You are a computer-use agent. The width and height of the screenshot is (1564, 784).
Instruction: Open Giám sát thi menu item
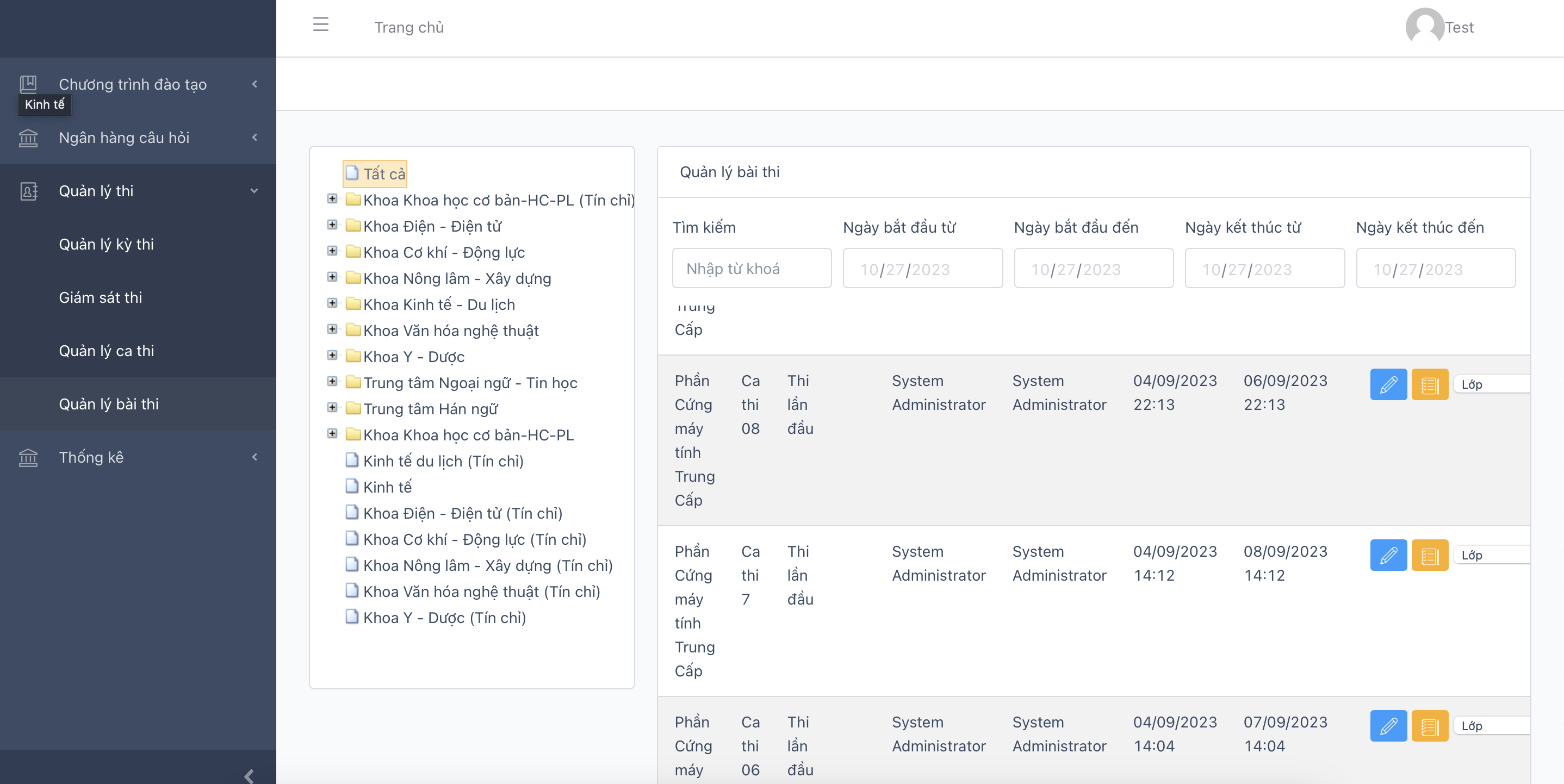click(100, 297)
